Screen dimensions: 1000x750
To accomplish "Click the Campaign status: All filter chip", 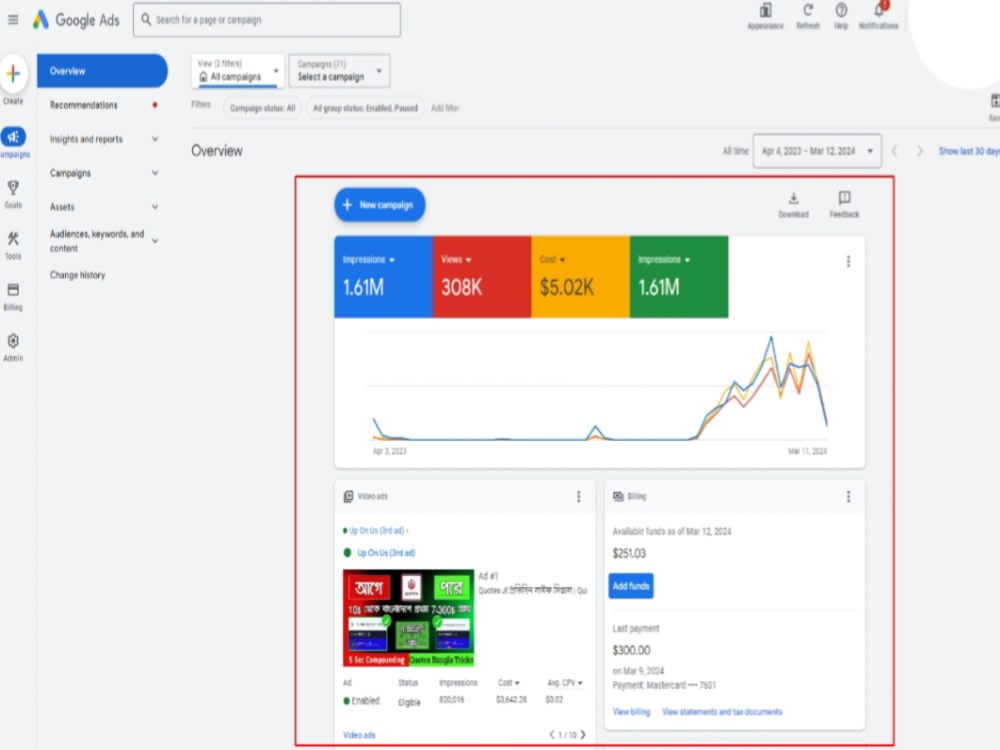I will click(262, 108).
